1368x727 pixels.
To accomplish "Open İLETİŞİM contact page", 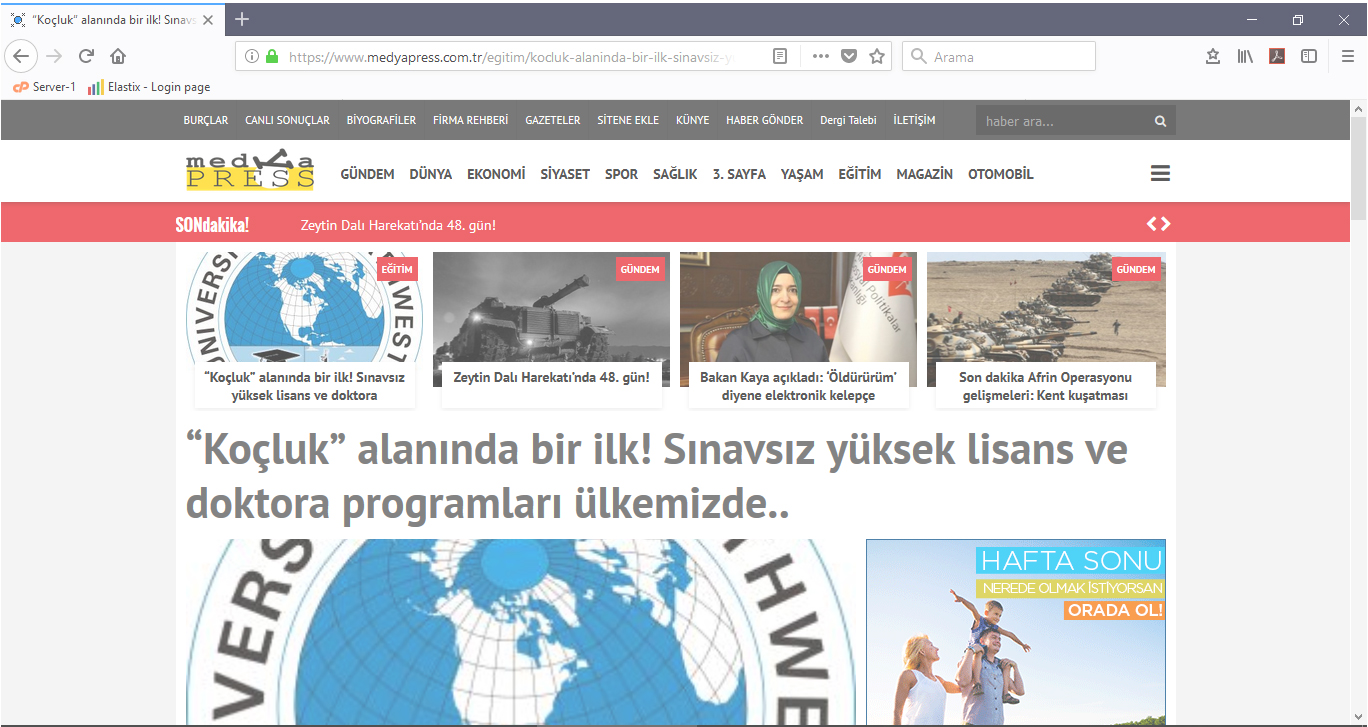I will point(914,120).
